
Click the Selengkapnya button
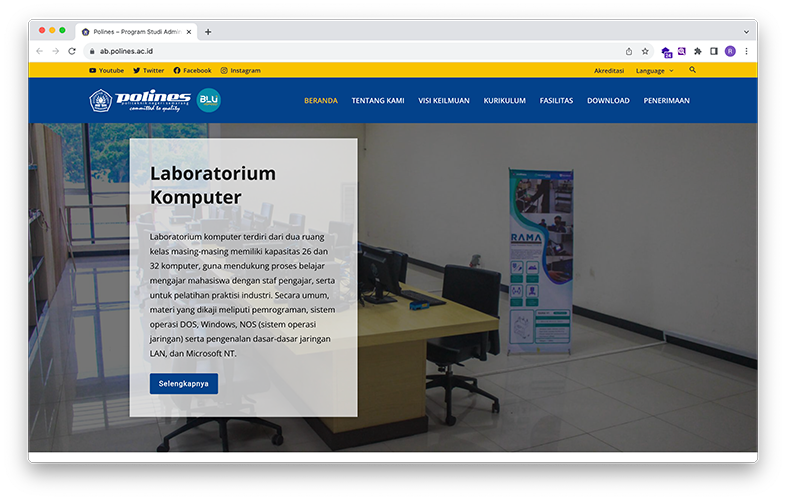[x=183, y=383]
